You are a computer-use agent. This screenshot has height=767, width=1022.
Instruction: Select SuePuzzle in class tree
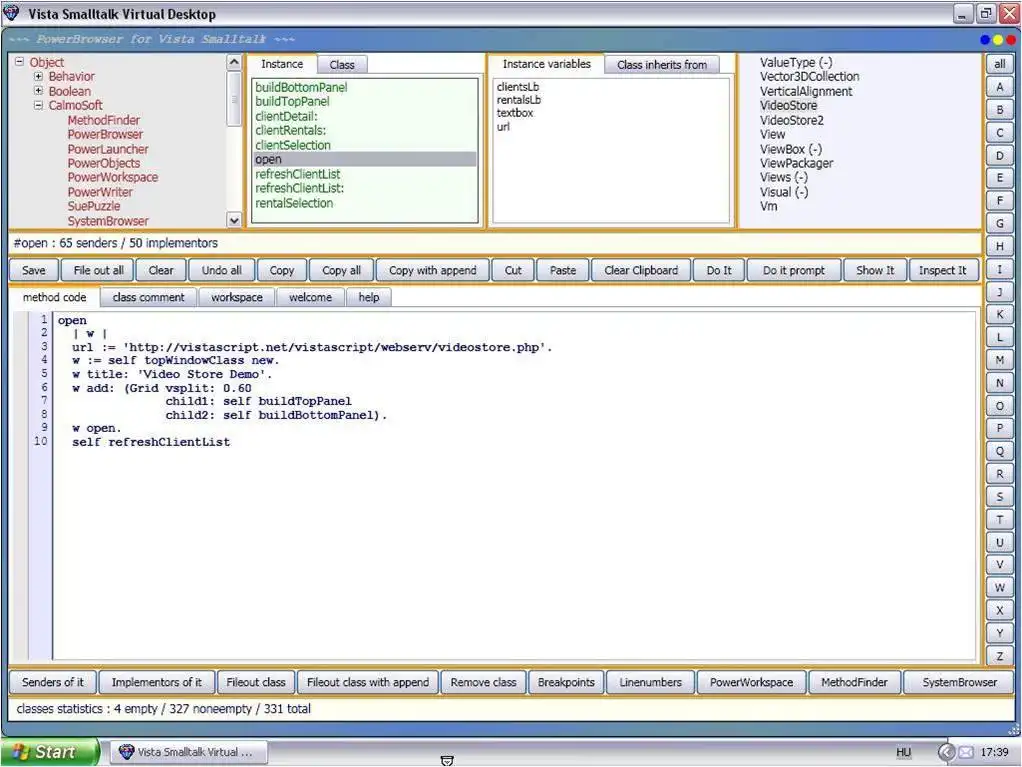[94, 206]
